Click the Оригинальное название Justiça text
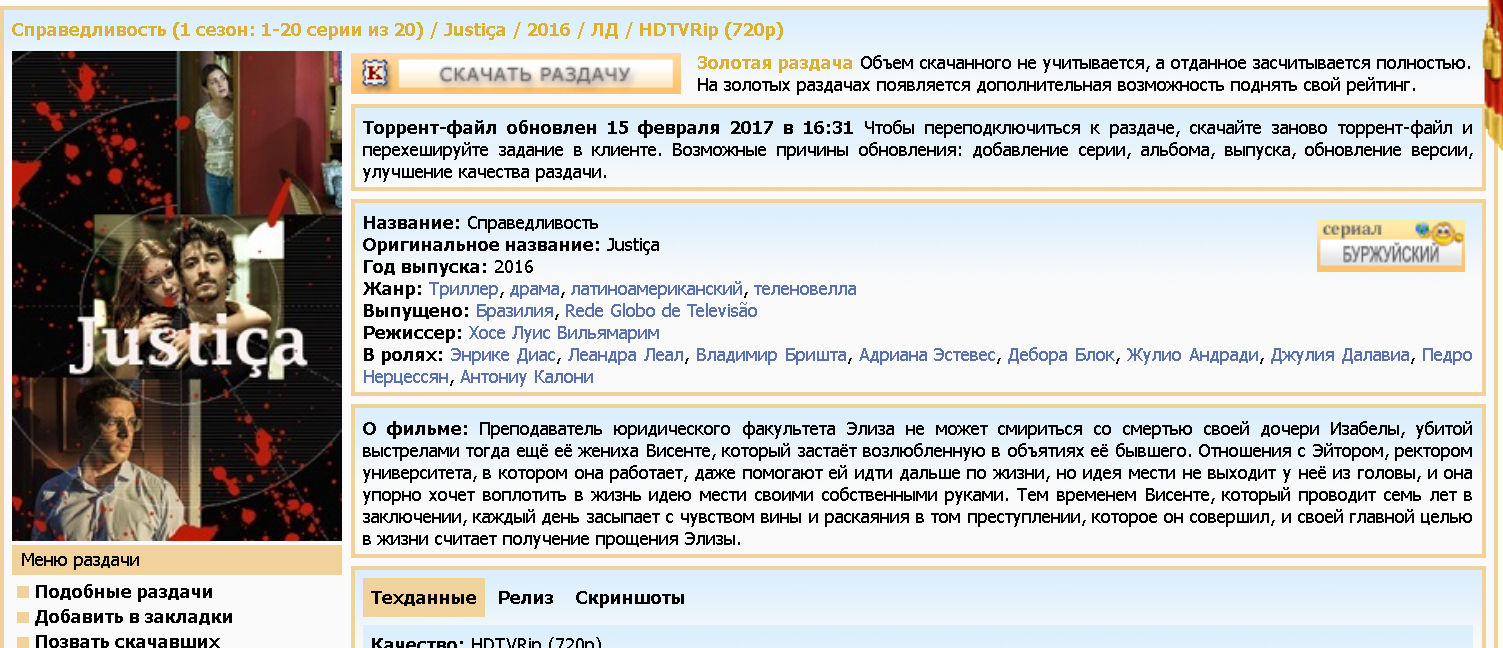 [x=511, y=245]
